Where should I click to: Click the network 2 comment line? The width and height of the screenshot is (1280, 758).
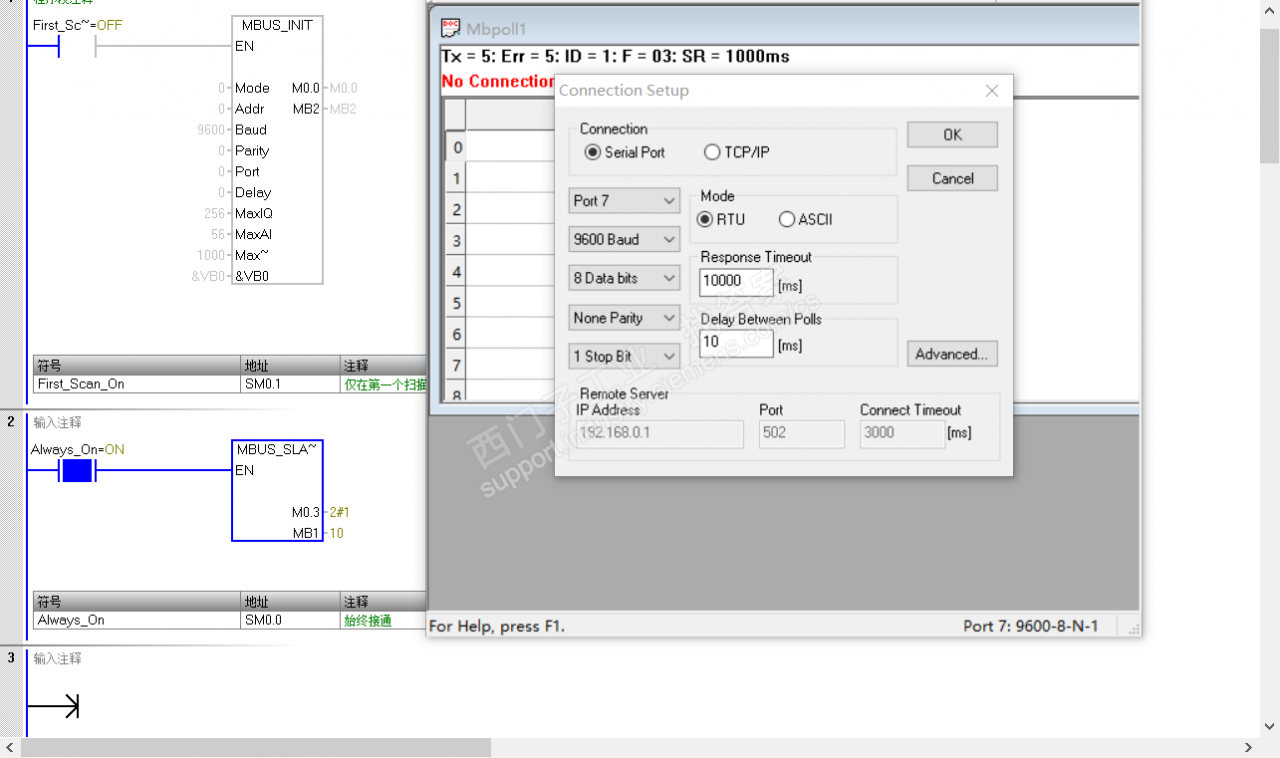(x=58, y=423)
